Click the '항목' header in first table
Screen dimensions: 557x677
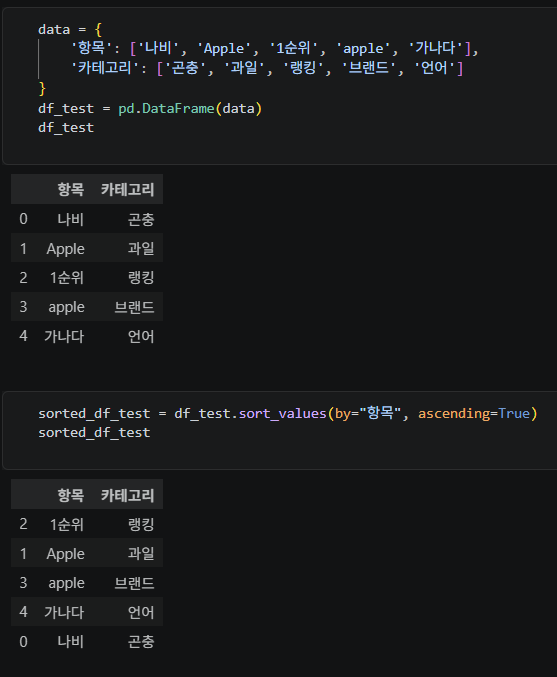pos(71,190)
